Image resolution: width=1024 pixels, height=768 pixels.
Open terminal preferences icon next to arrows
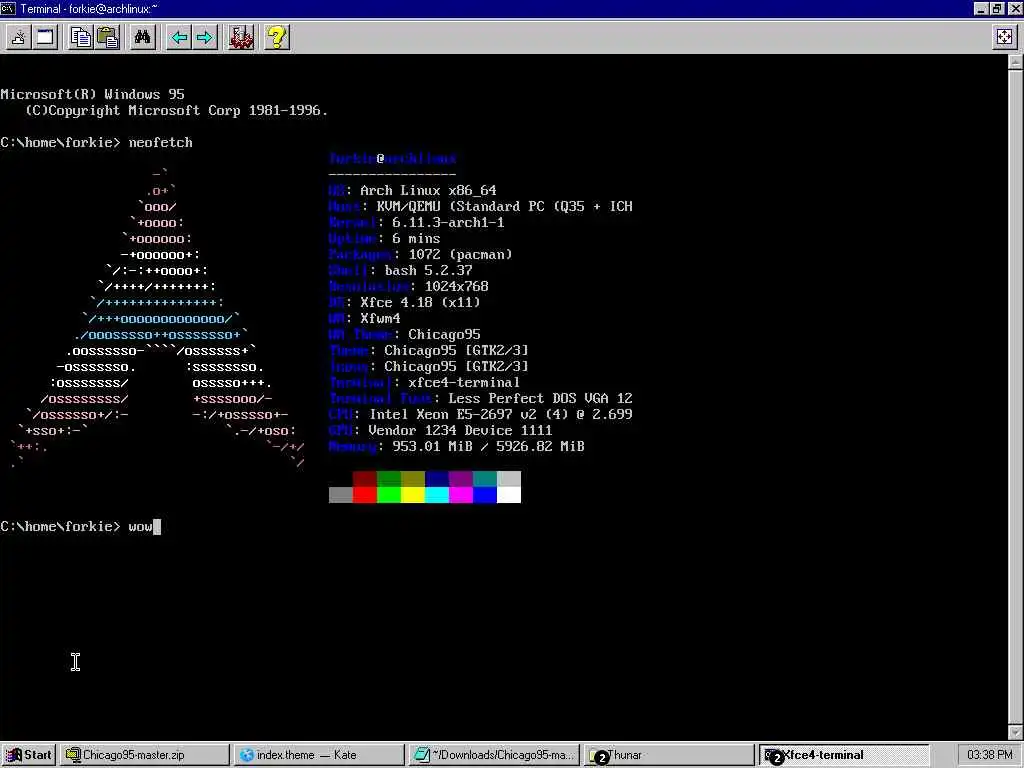pyautogui.click(x=241, y=37)
